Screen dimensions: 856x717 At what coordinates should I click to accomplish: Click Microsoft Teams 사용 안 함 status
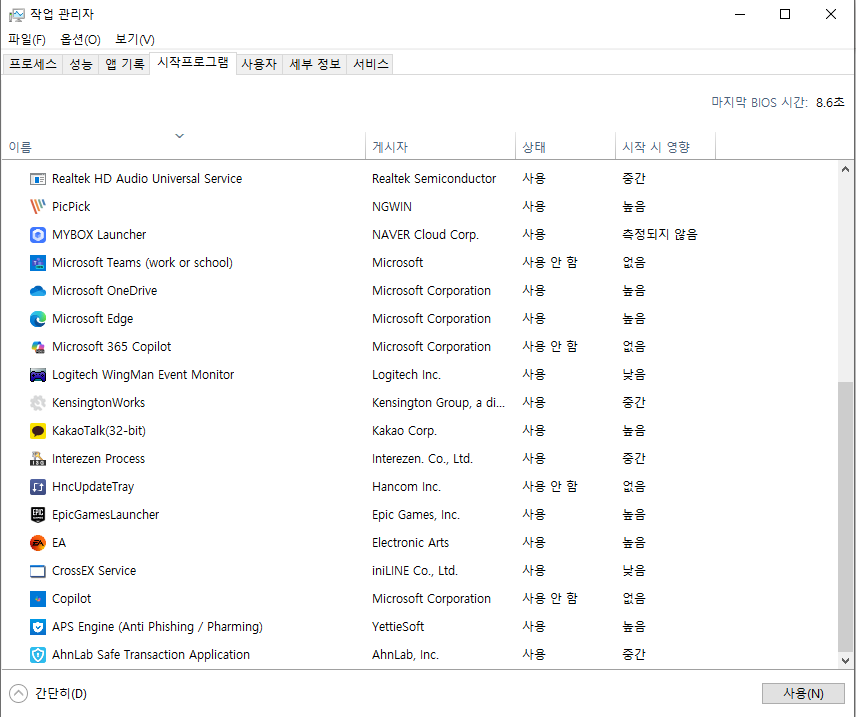[x=550, y=263]
